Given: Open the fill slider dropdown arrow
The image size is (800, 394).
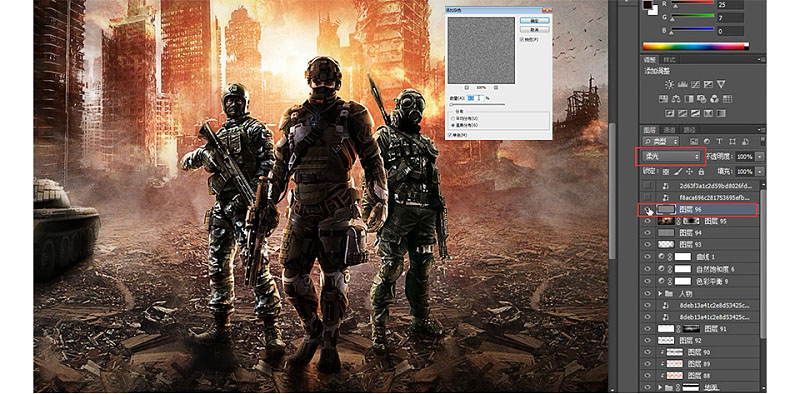Looking at the screenshot, I should [761, 171].
